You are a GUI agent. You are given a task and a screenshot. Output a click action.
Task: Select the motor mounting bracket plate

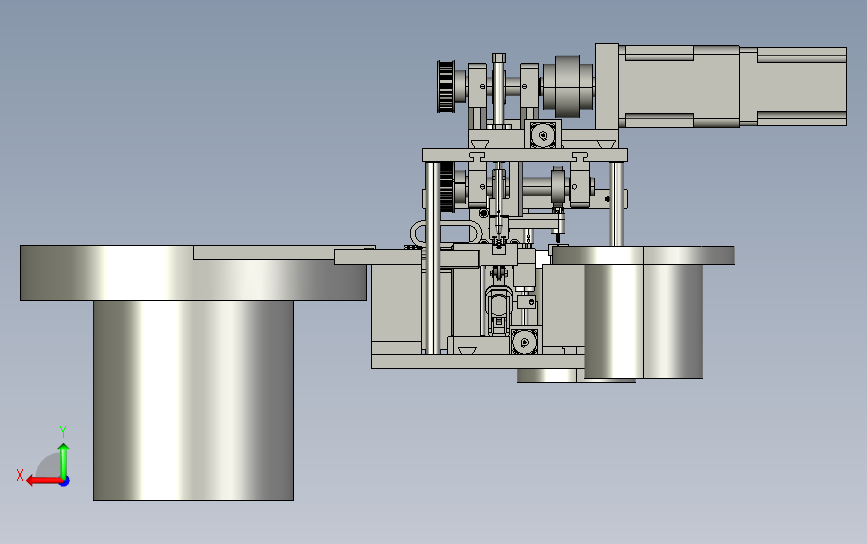click(607, 86)
